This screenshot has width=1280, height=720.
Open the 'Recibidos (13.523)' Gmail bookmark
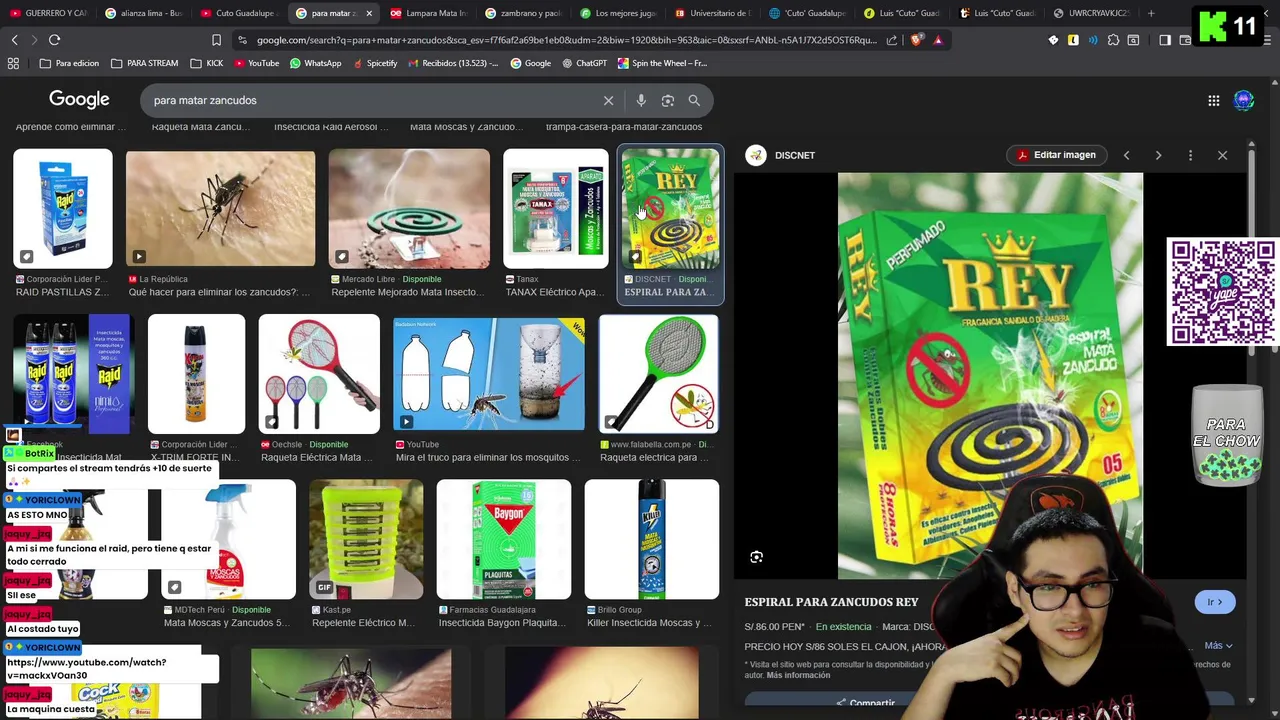point(453,63)
